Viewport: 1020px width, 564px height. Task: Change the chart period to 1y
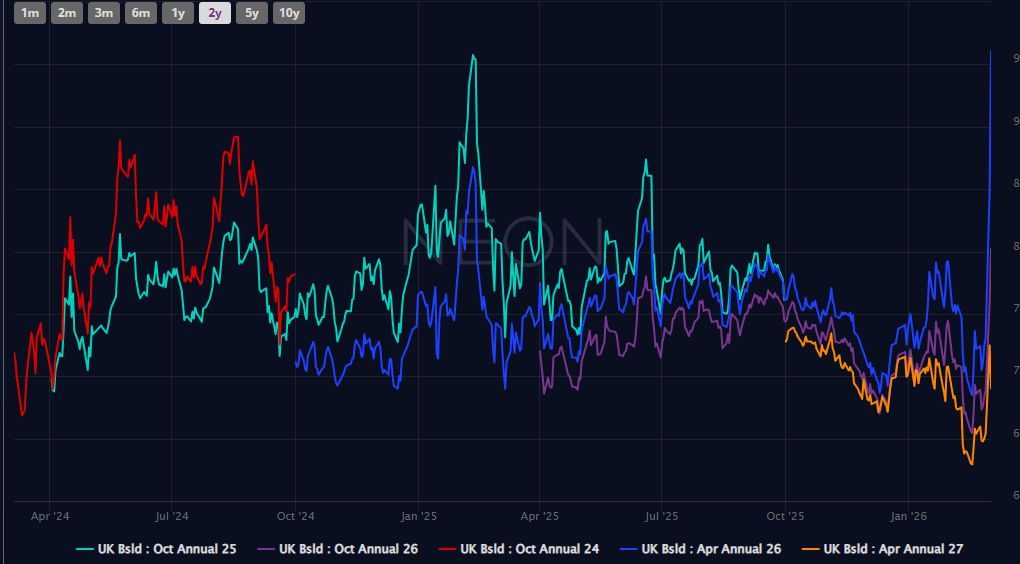click(178, 13)
